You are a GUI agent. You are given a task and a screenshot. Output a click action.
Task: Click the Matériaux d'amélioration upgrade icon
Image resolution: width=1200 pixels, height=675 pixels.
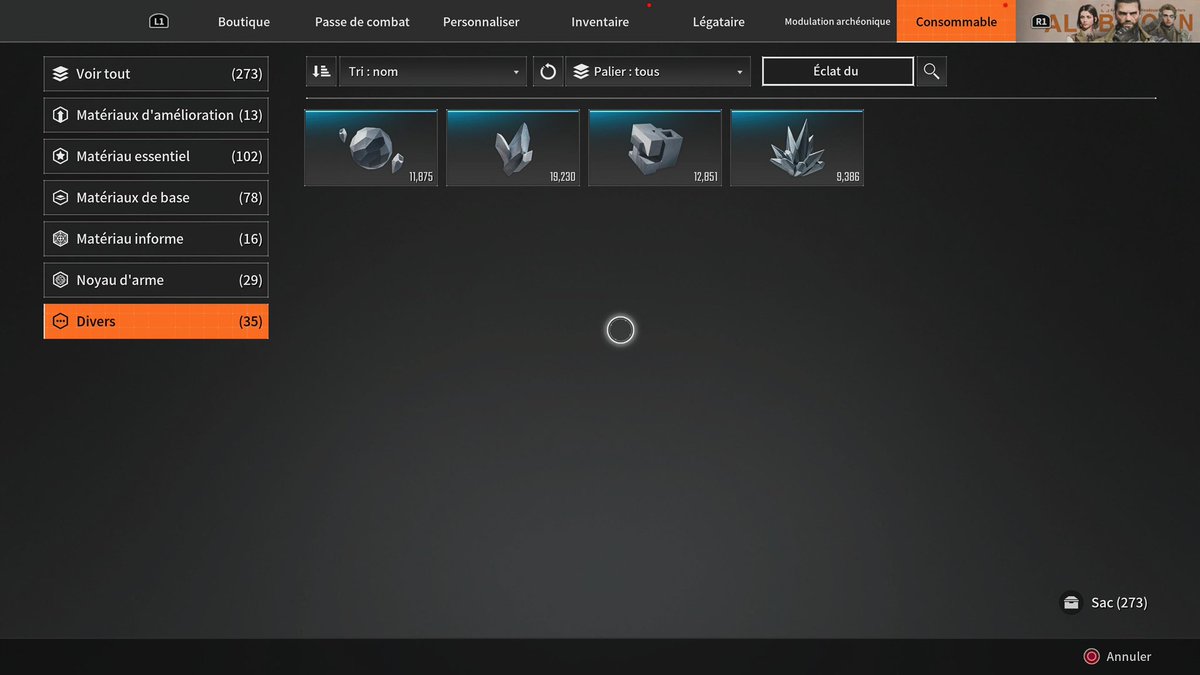tap(60, 115)
